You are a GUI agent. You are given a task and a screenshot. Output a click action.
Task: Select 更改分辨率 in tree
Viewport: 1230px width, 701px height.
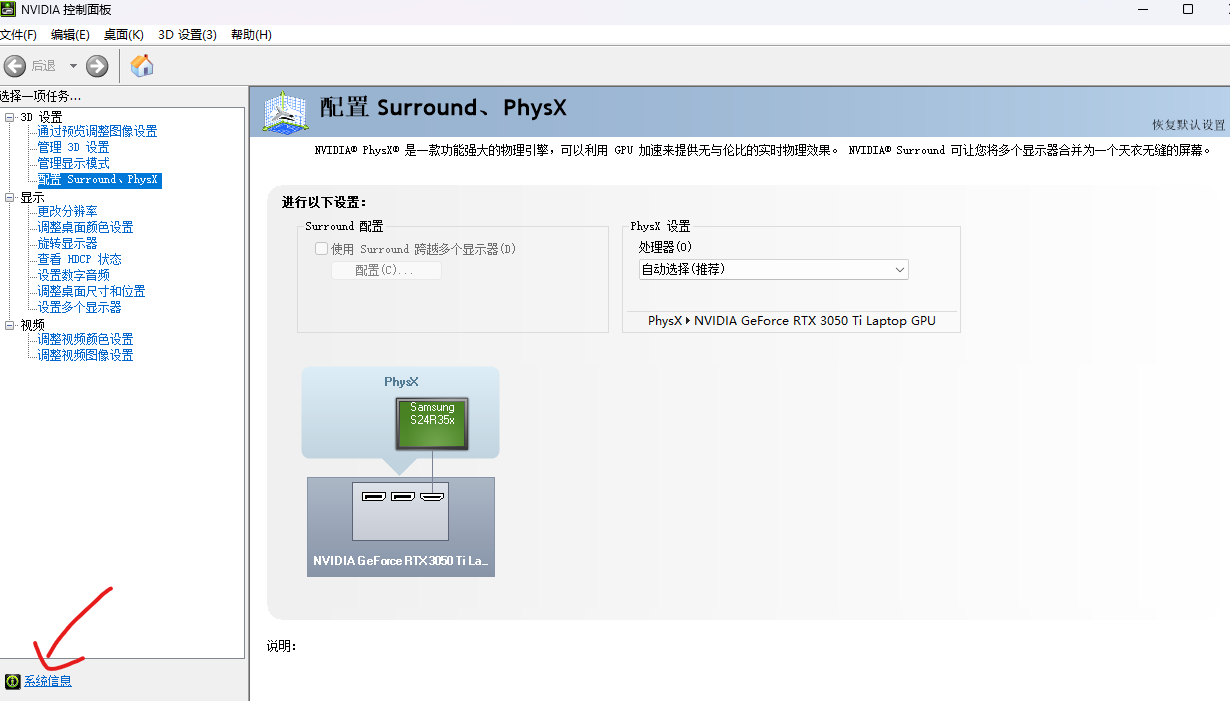[x=67, y=211]
